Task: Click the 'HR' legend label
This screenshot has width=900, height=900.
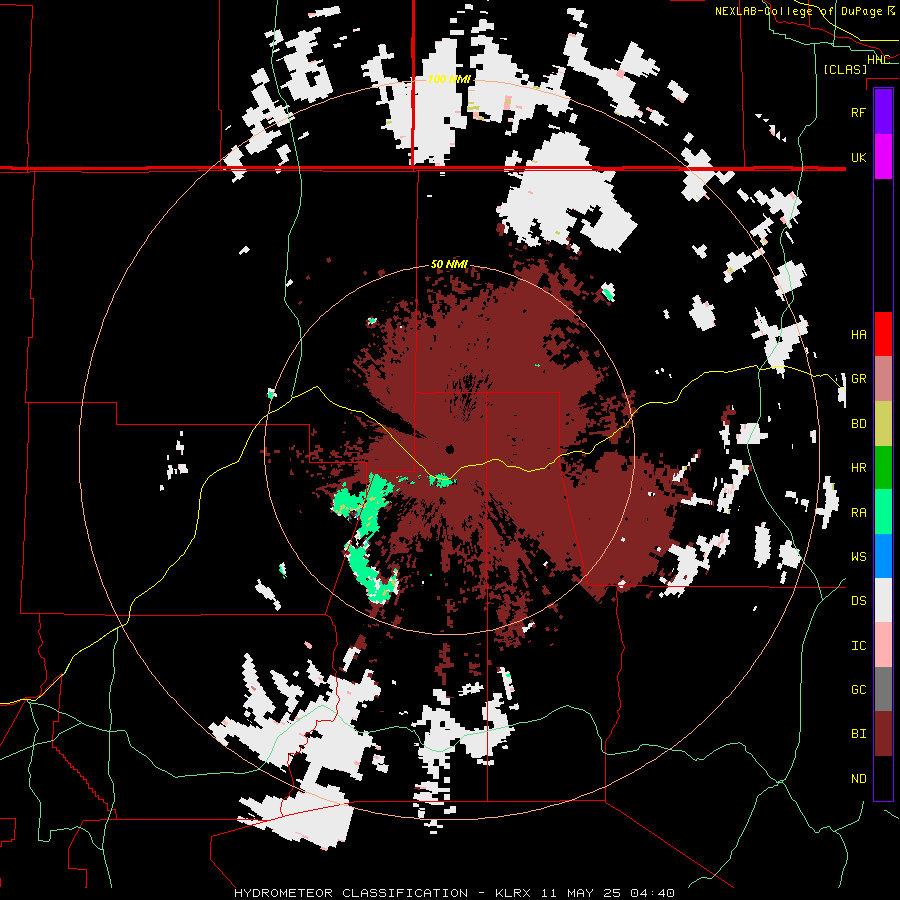Action: click(859, 468)
